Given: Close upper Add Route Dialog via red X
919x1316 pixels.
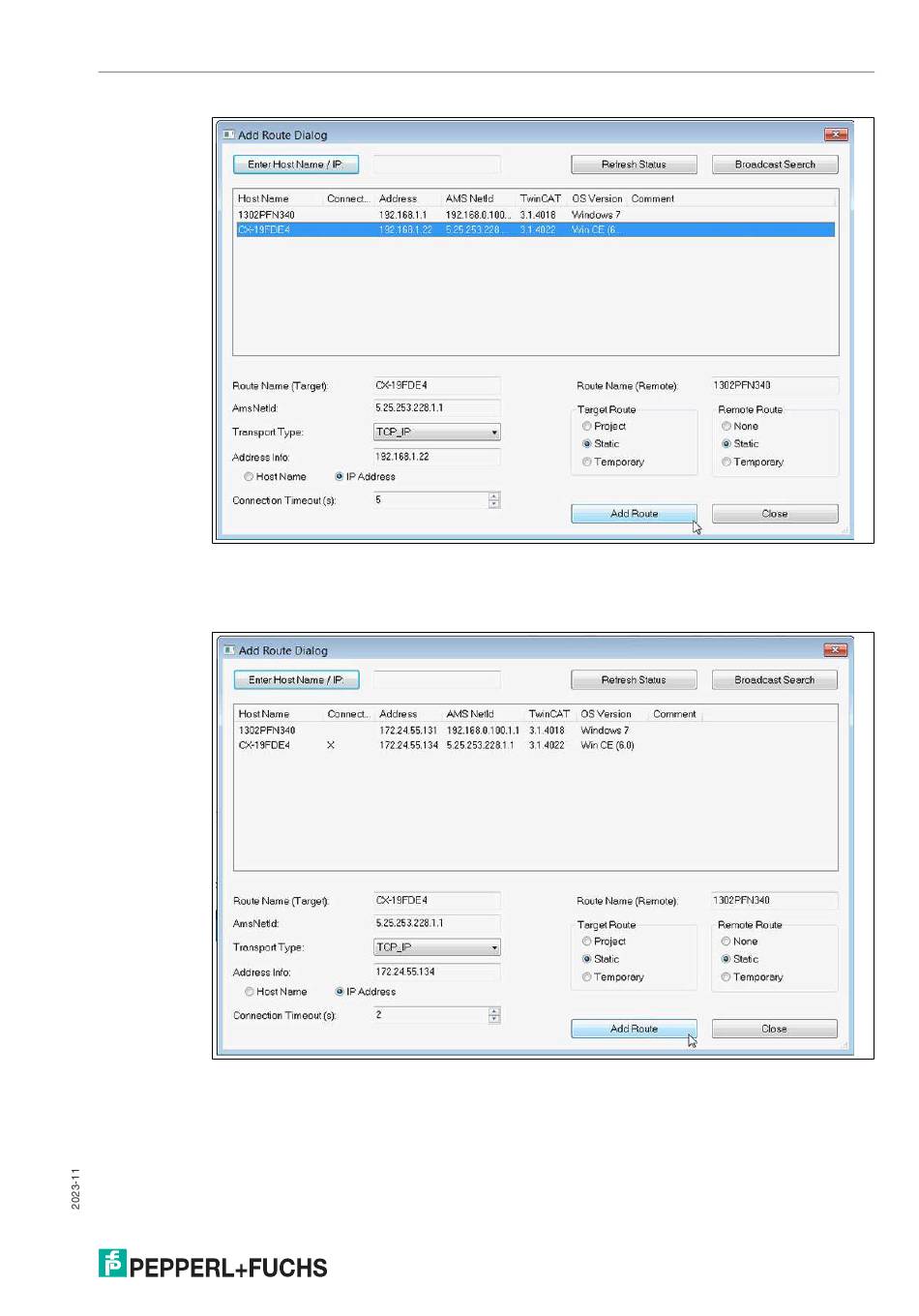Looking at the screenshot, I should [x=836, y=135].
